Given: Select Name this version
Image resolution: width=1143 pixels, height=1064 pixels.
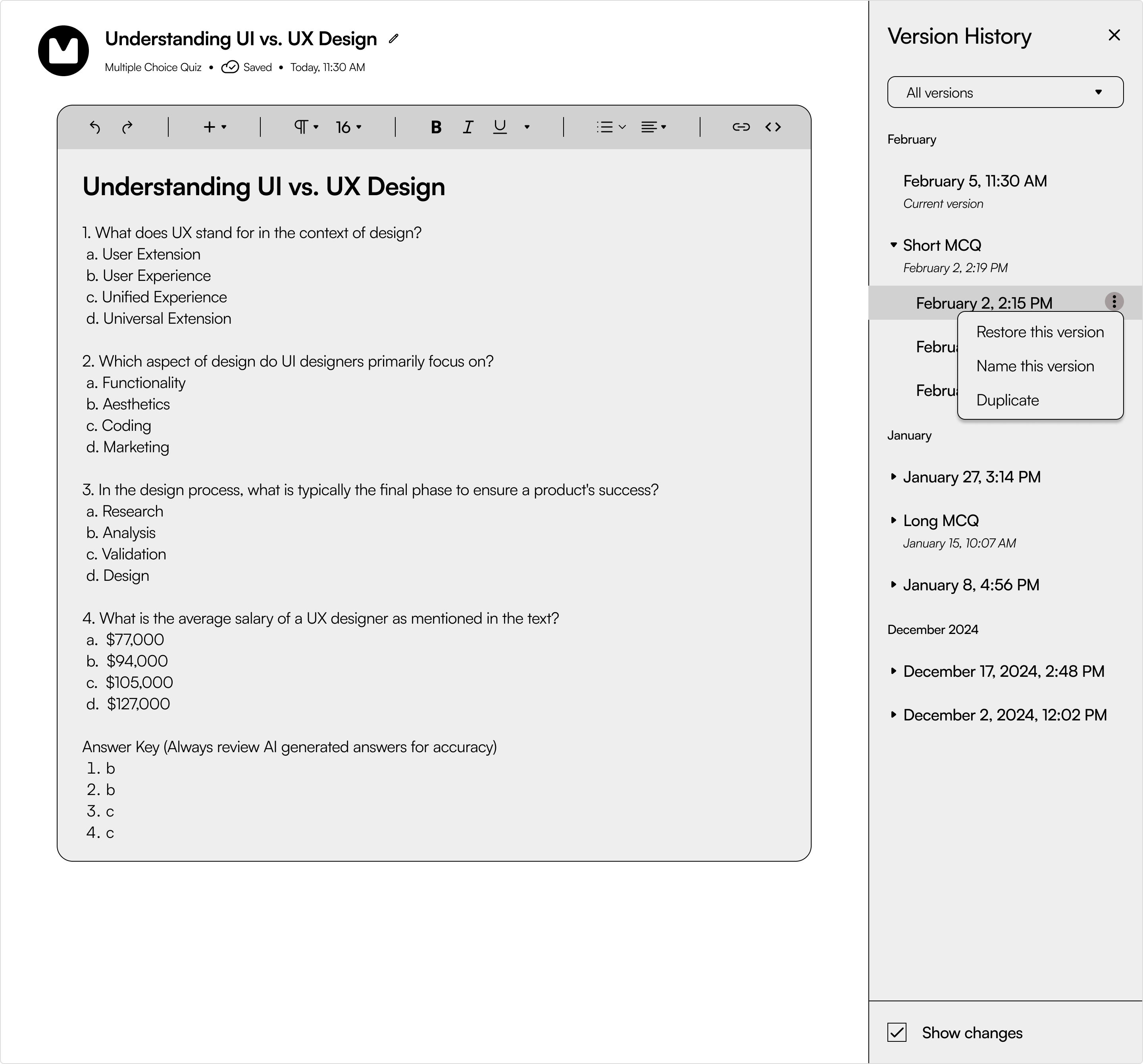Looking at the screenshot, I should click(x=1034, y=366).
